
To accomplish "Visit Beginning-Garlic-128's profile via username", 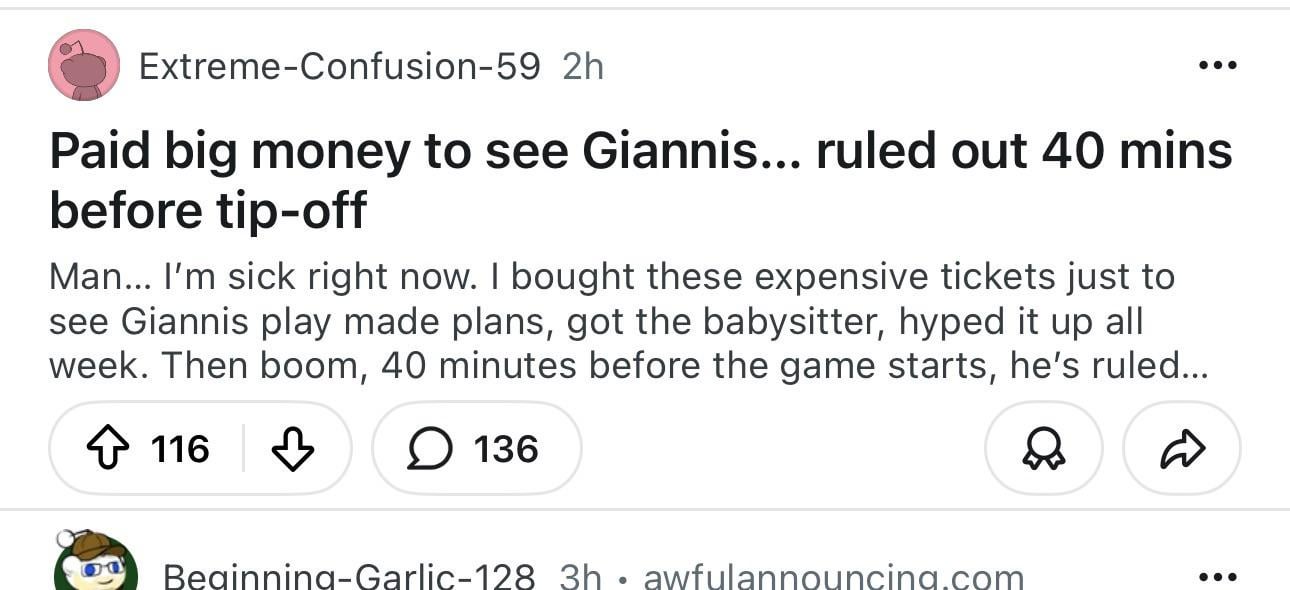I will 349,577.
